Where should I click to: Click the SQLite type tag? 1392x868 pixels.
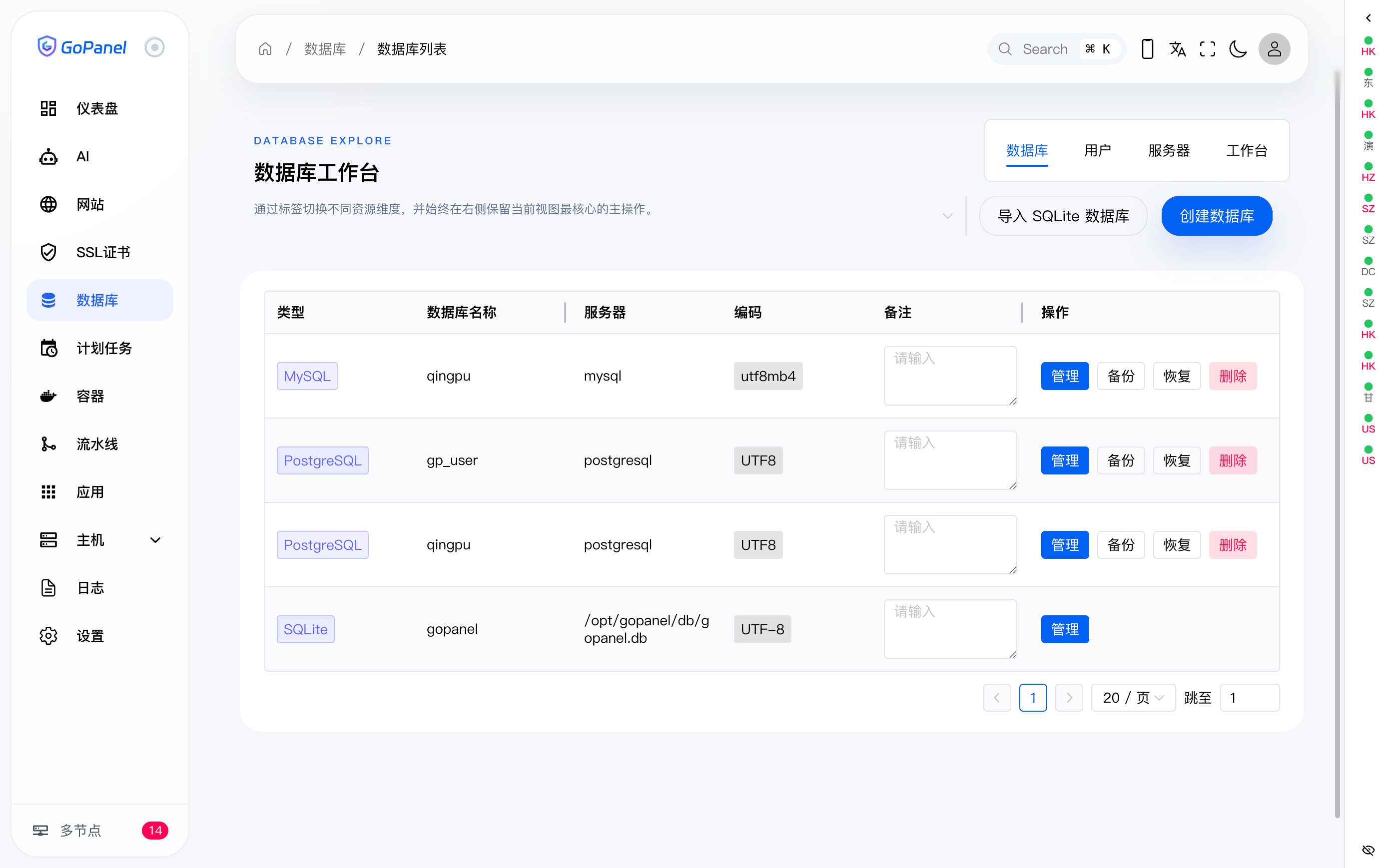coord(305,629)
